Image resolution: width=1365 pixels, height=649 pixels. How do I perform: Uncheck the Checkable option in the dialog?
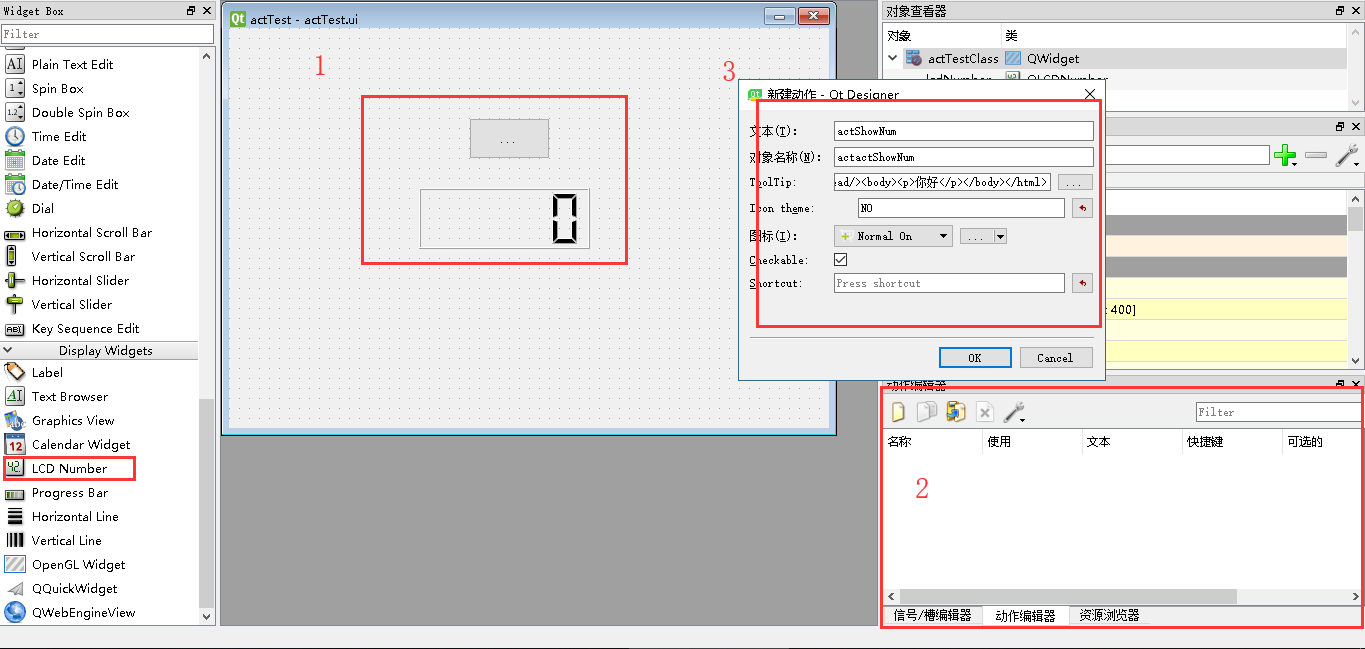(x=840, y=259)
